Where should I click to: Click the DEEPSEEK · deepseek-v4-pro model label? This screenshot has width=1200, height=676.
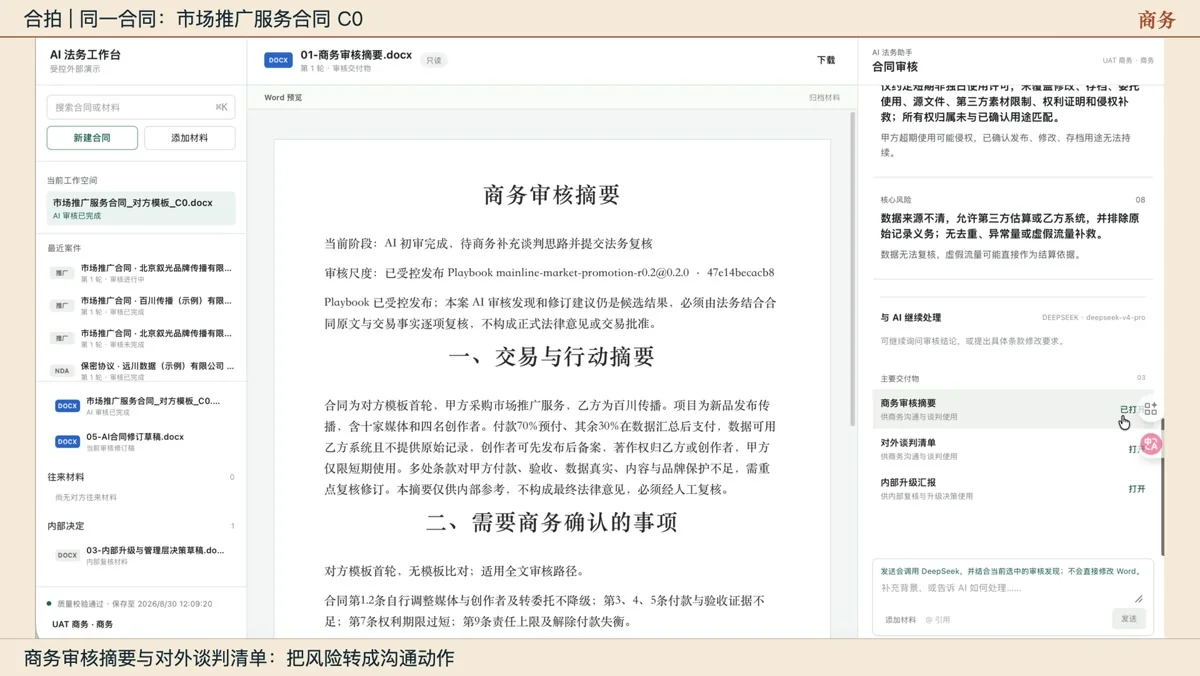click(1093, 318)
